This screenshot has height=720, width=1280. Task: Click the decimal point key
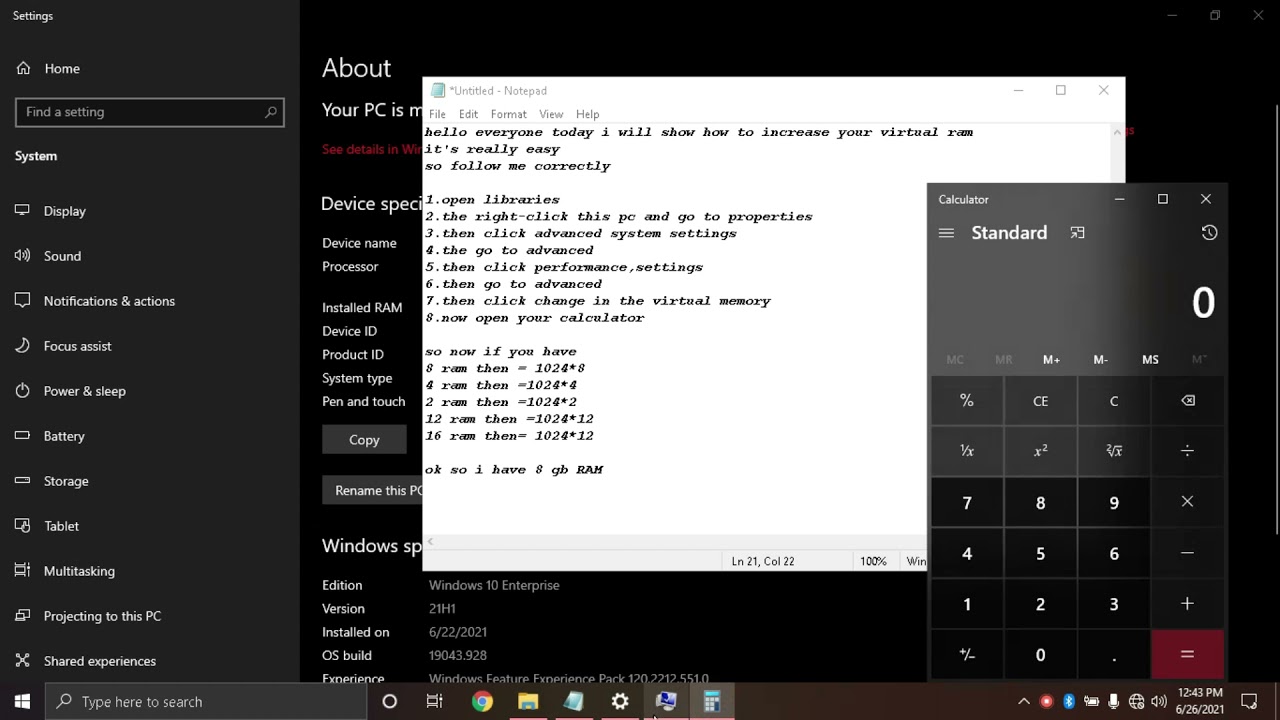click(1114, 655)
